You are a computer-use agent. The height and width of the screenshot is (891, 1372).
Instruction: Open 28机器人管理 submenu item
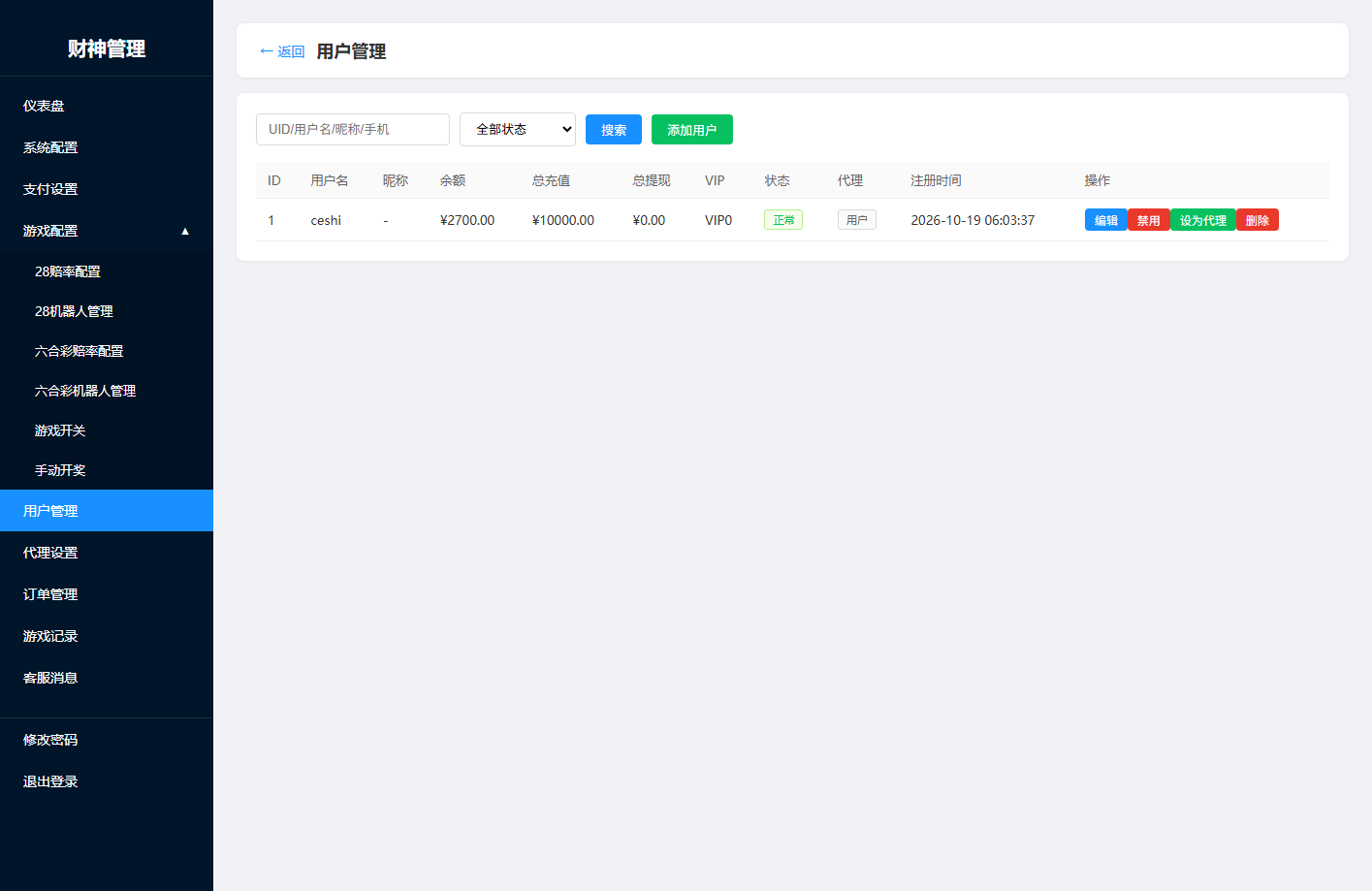point(107,311)
